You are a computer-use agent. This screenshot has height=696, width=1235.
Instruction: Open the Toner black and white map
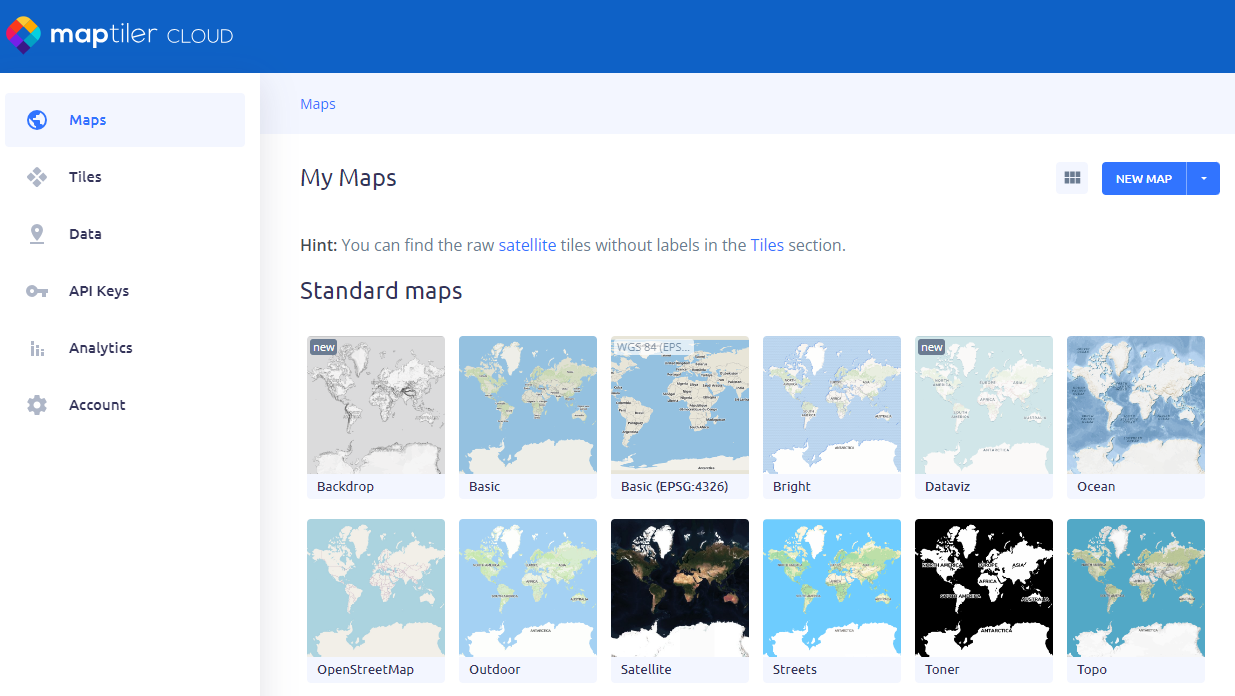click(x=984, y=588)
